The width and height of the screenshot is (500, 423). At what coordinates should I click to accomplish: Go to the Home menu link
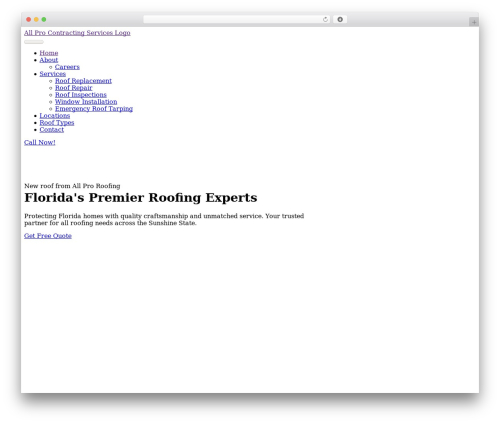pos(49,53)
